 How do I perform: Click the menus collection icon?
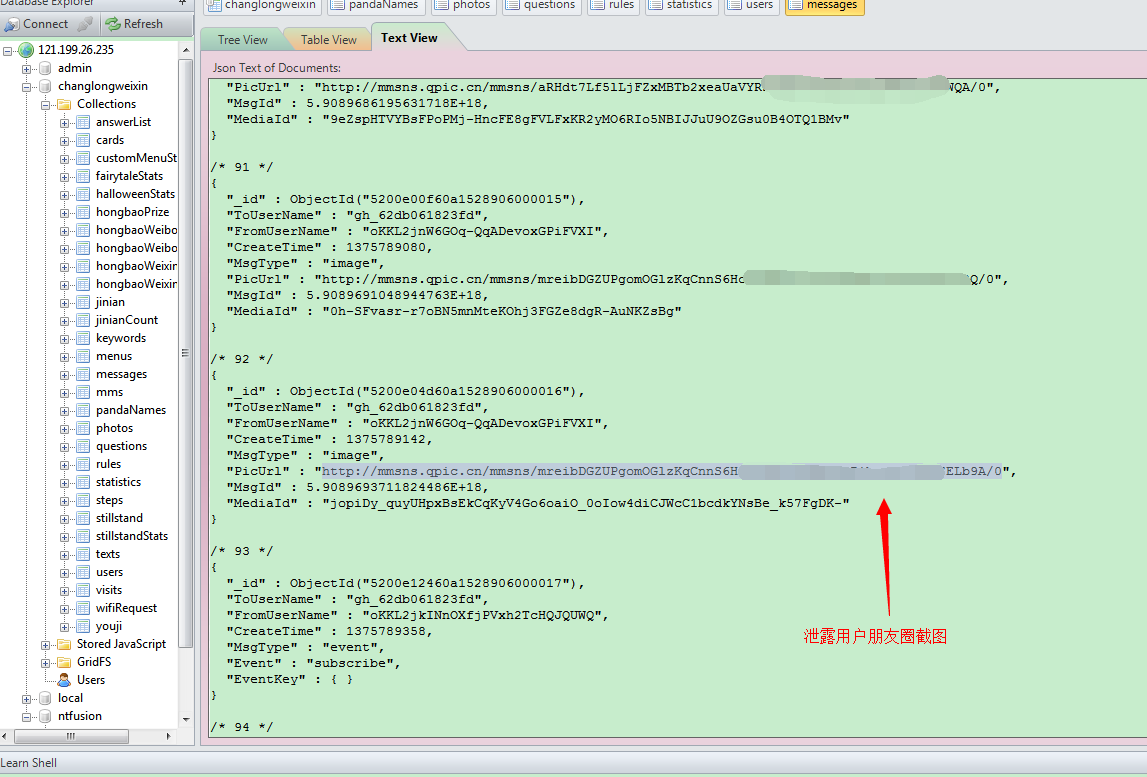point(83,356)
